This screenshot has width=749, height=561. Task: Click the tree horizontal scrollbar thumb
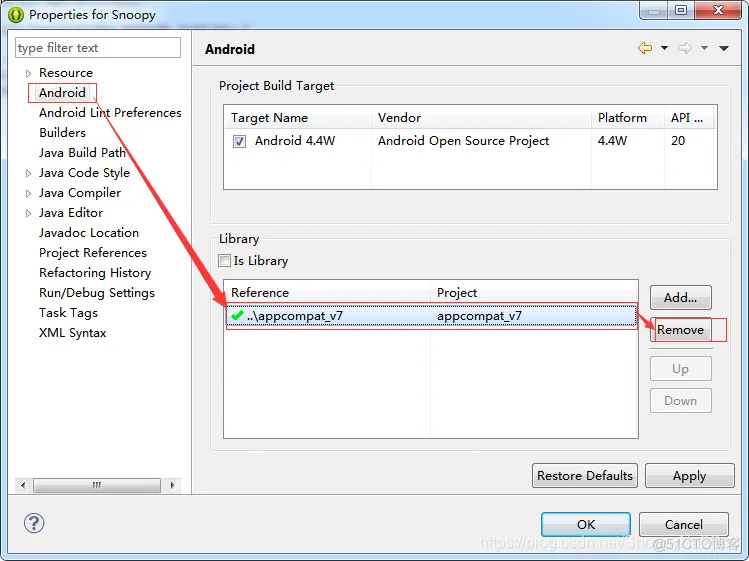(97, 485)
